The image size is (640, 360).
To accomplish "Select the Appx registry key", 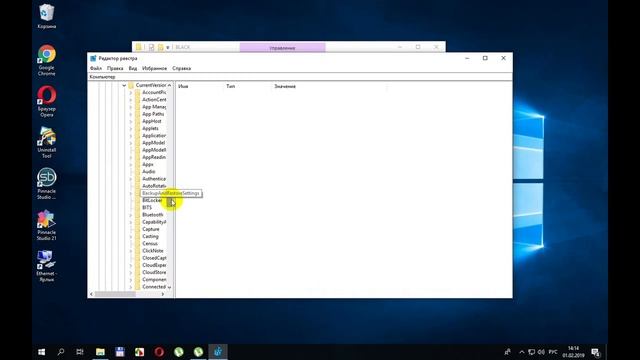I will (148, 164).
